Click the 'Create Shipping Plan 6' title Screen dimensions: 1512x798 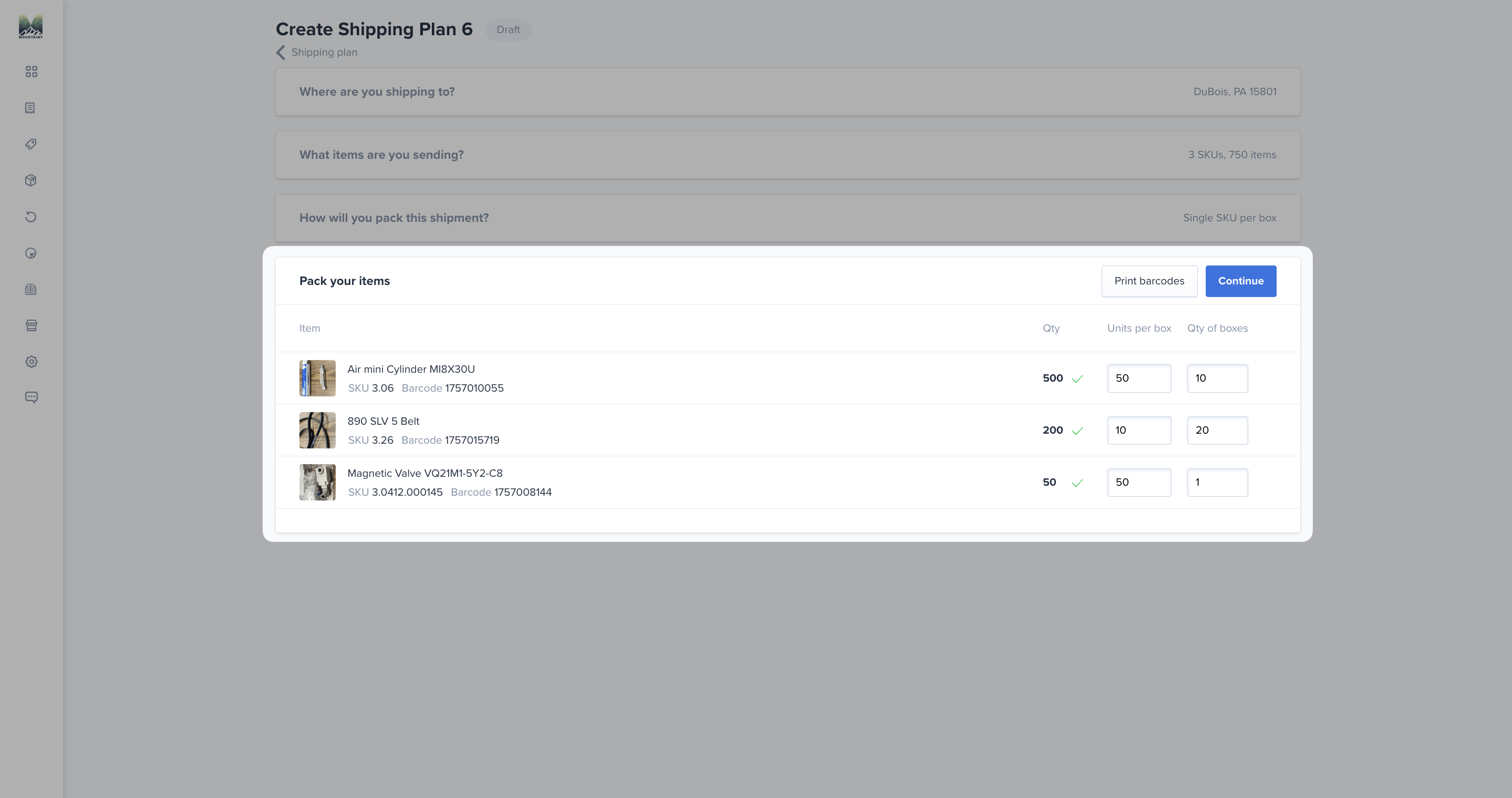point(374,29)
